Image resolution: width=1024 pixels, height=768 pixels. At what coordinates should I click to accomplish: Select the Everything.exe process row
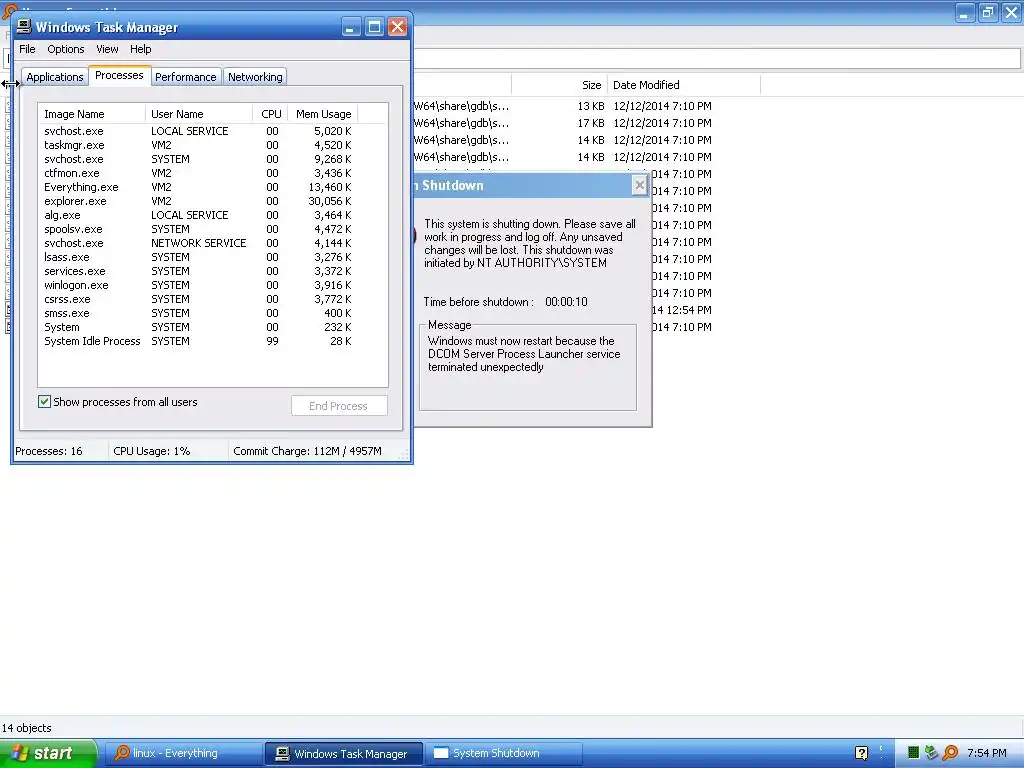[x=198, y=187]
